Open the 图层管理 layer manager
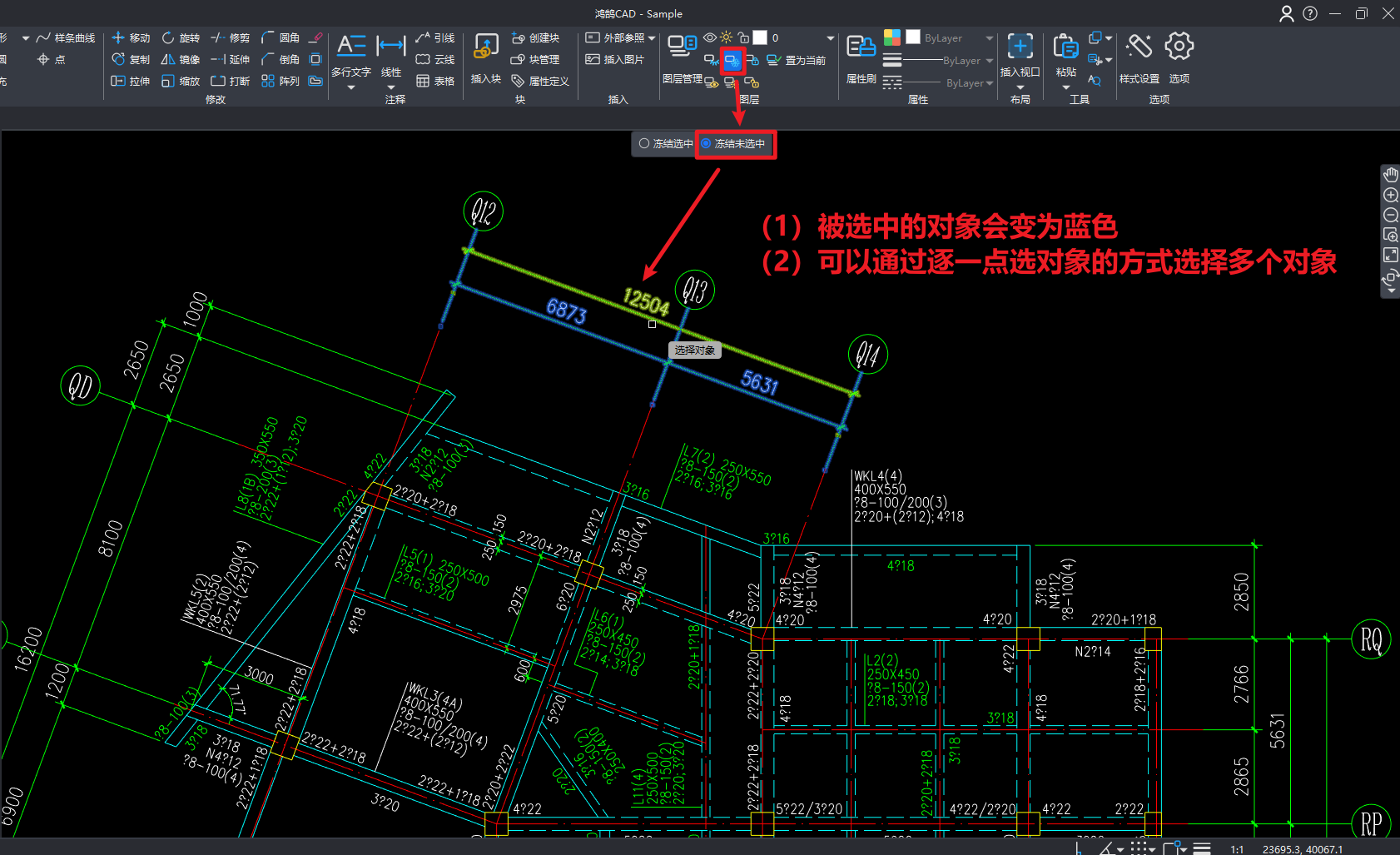 point(682,58)
